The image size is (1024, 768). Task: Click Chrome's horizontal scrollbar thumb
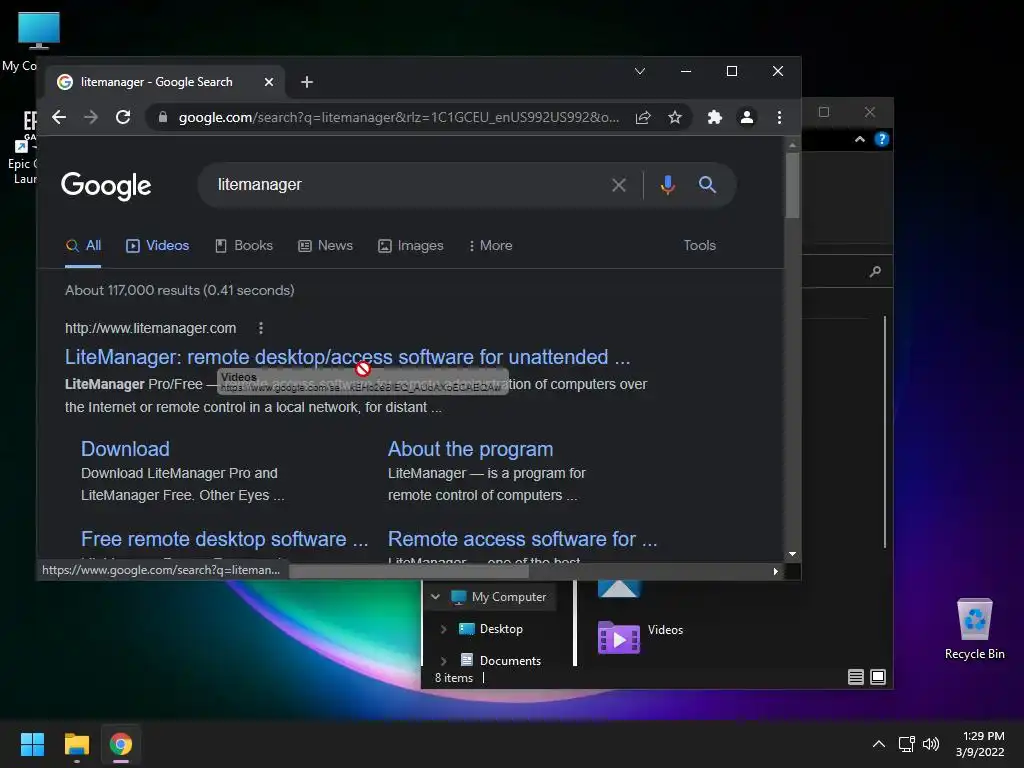(409, 571)
